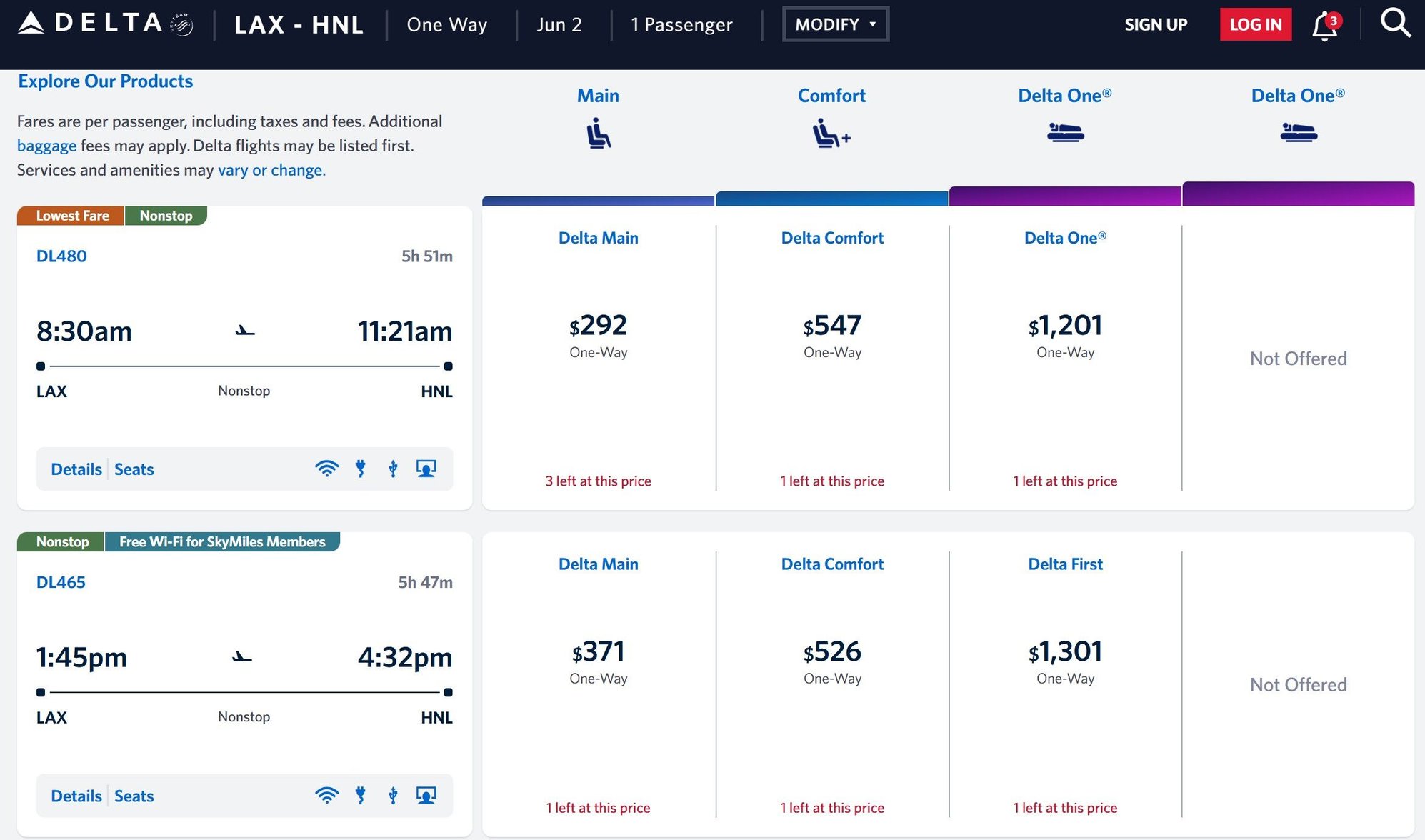The image size is (1425, 840).
Task: Open the notifications bell
Action: [1325, 26]
